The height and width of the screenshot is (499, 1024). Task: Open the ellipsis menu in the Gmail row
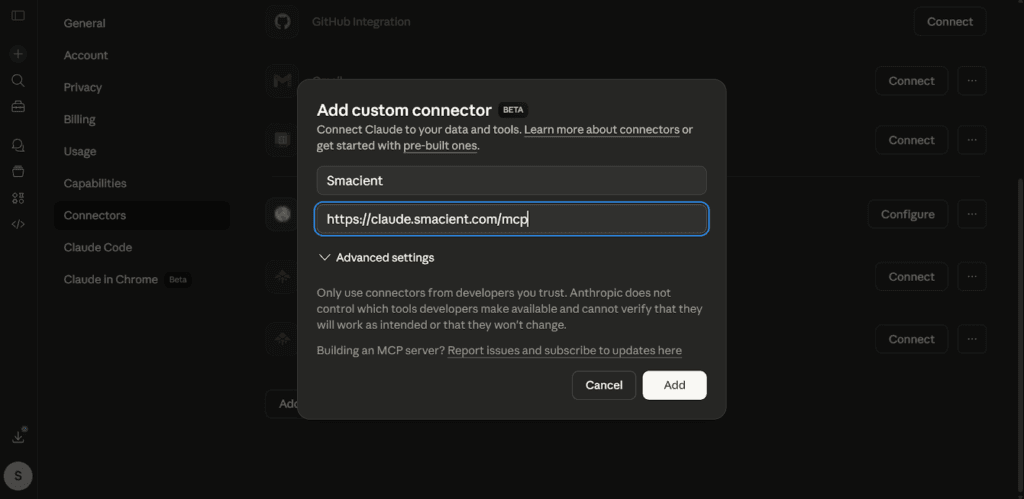[x=971, y=81]
